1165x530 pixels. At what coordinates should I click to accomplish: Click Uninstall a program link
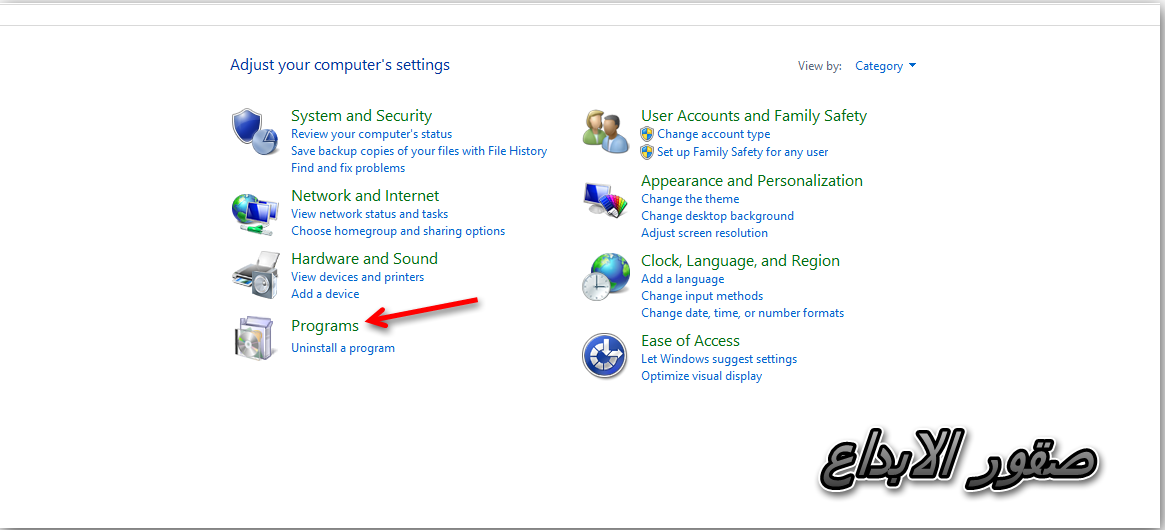click(342, 348)
